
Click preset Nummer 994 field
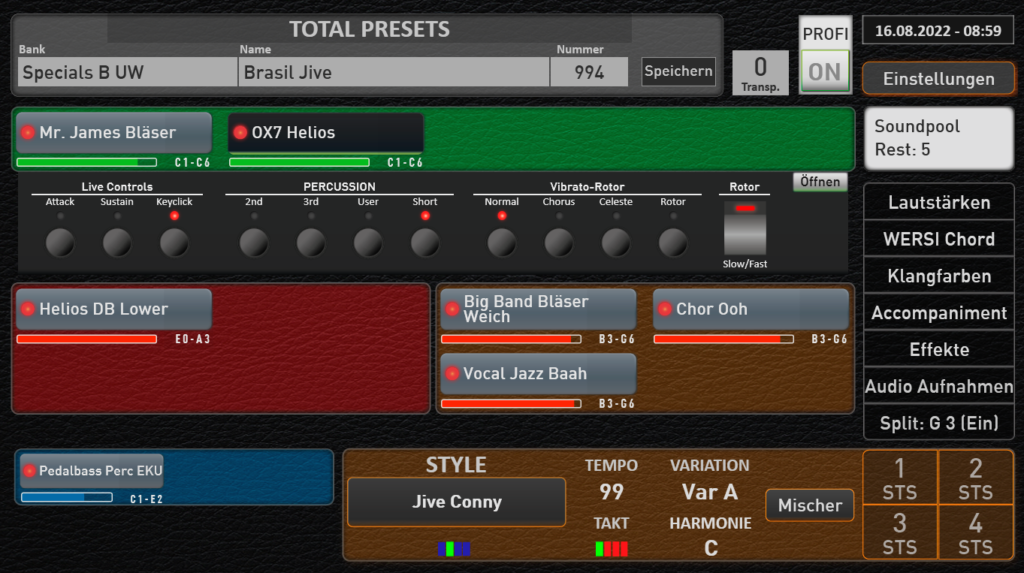tap(589, 72)
